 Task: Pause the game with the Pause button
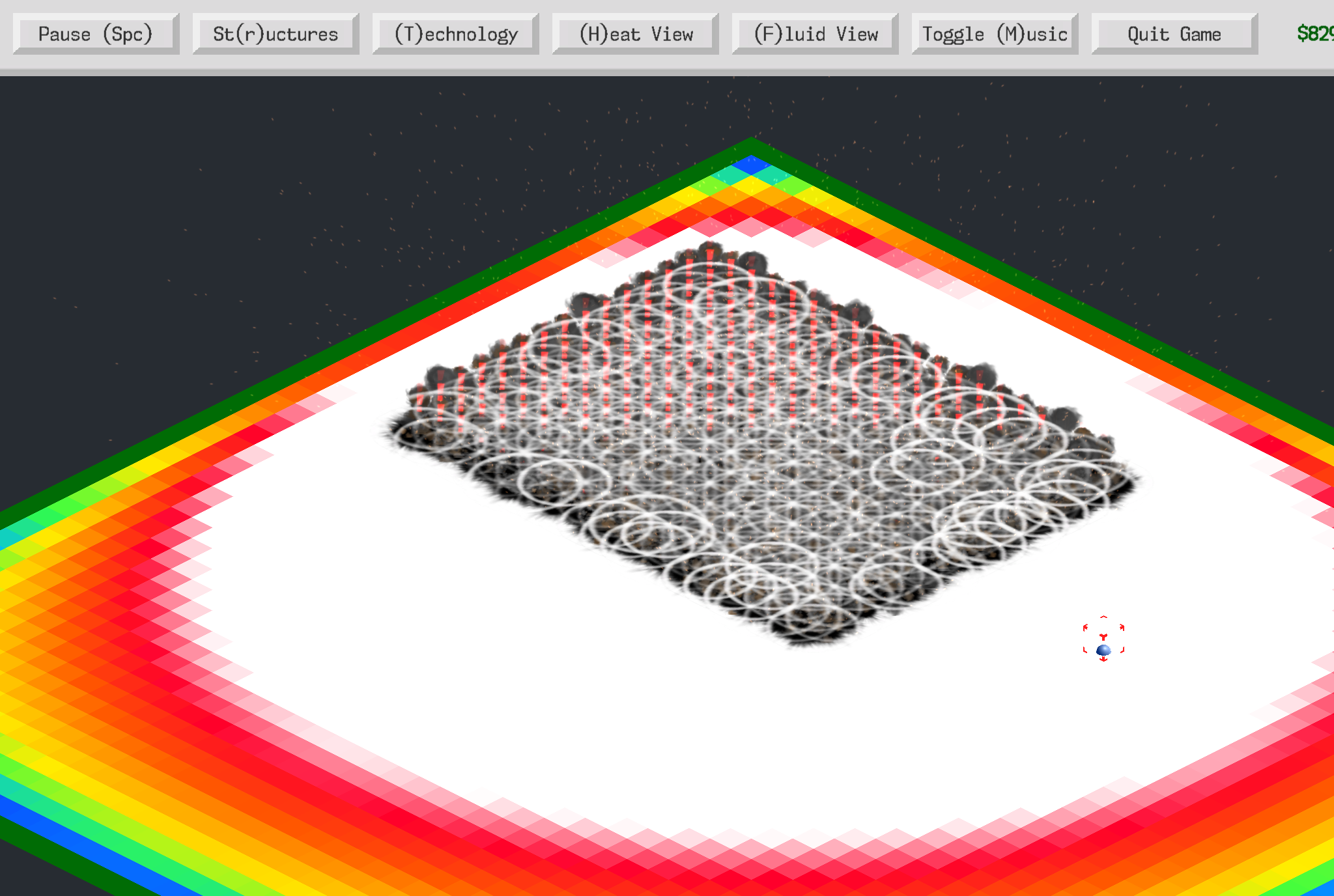pyautogui.click(x=96, y=34)
